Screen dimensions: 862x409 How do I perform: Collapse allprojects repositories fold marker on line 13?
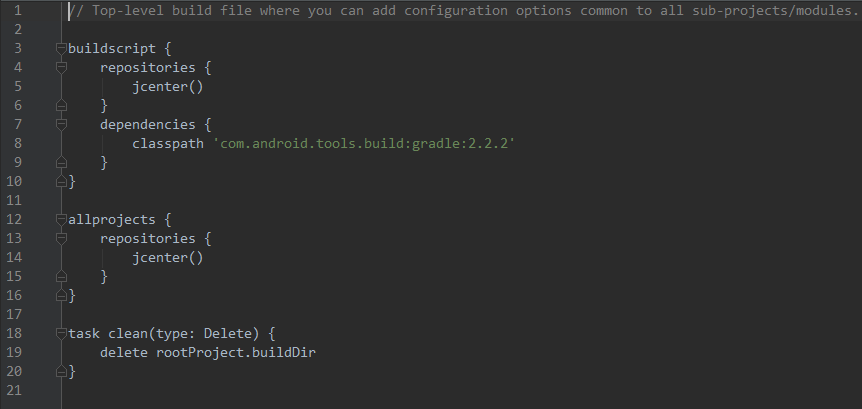click(x=62, y=239)
